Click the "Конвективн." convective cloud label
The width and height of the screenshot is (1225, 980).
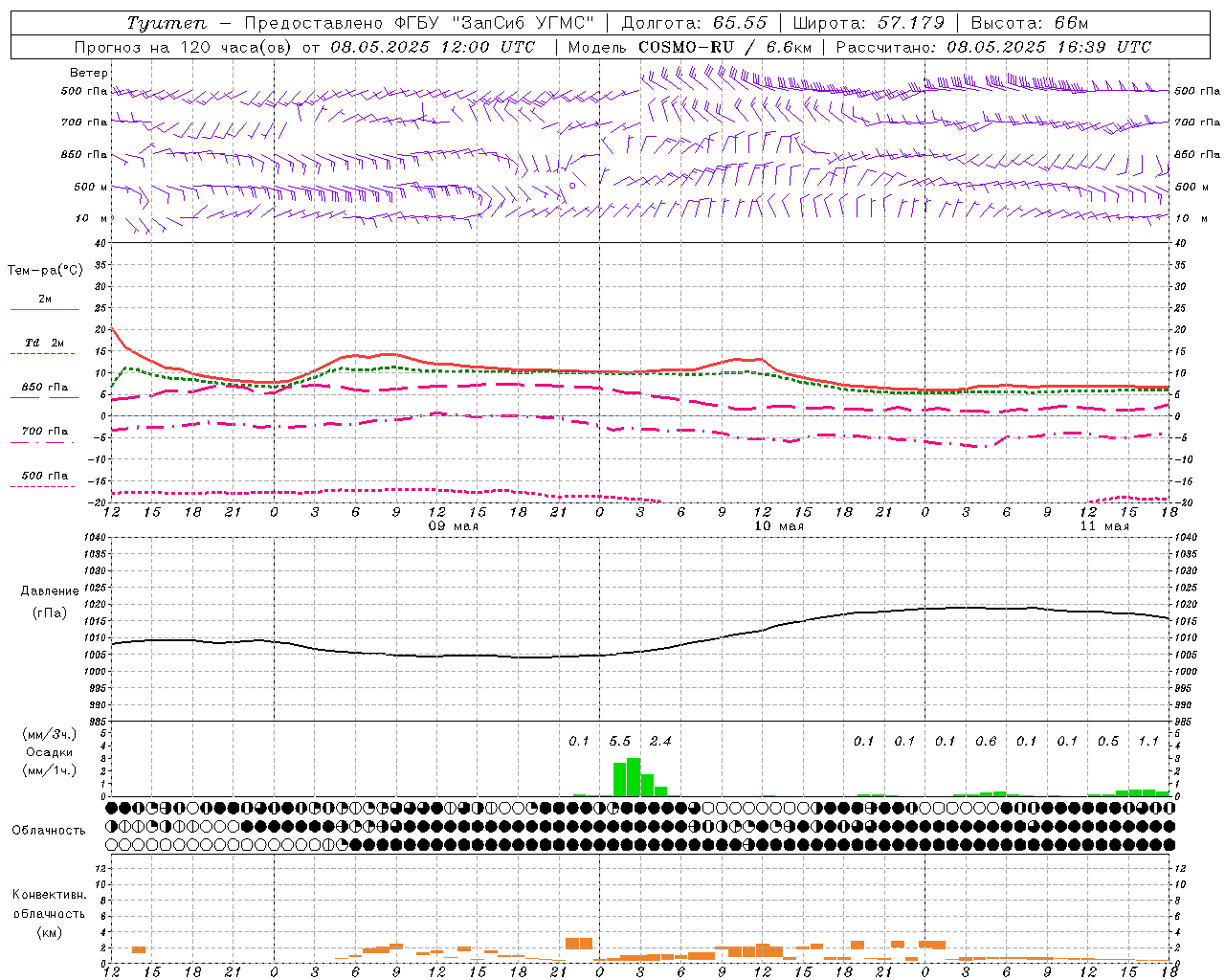49,895
